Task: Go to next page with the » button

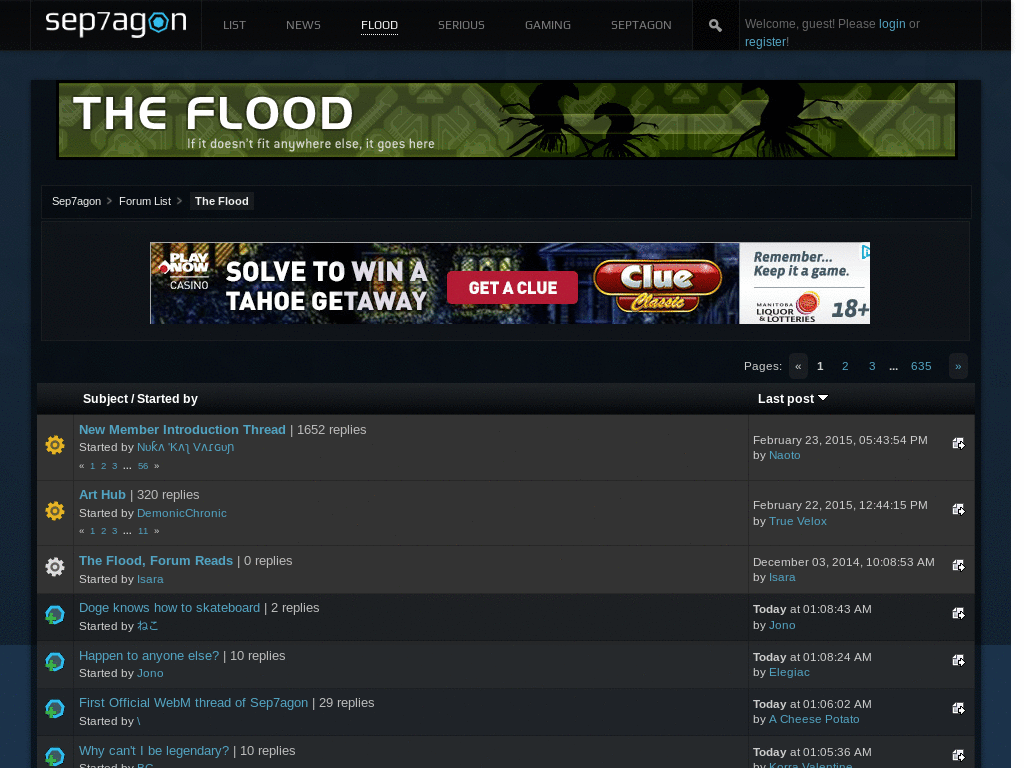Action: (957, 366)
